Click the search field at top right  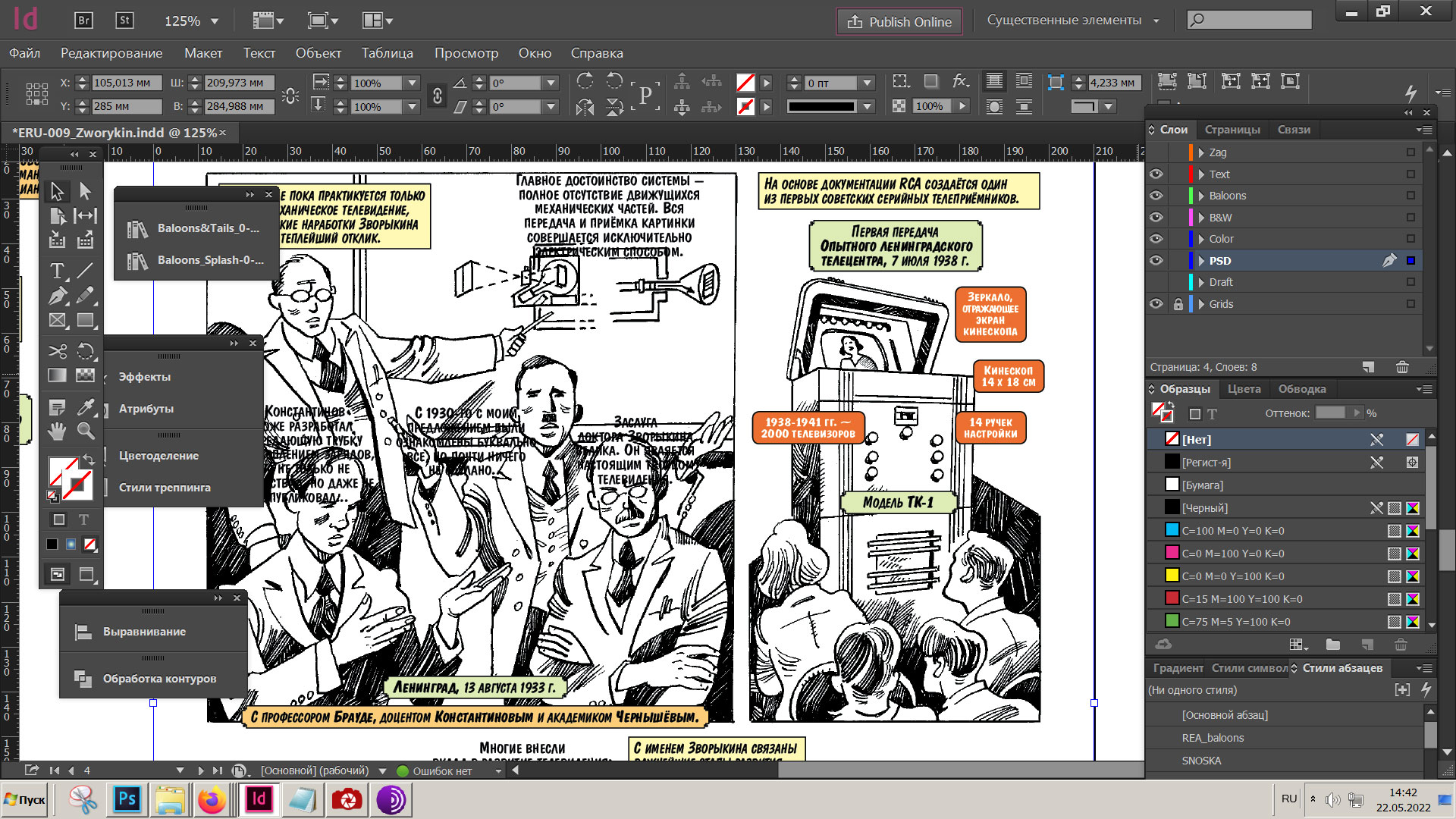[1249, 20]
